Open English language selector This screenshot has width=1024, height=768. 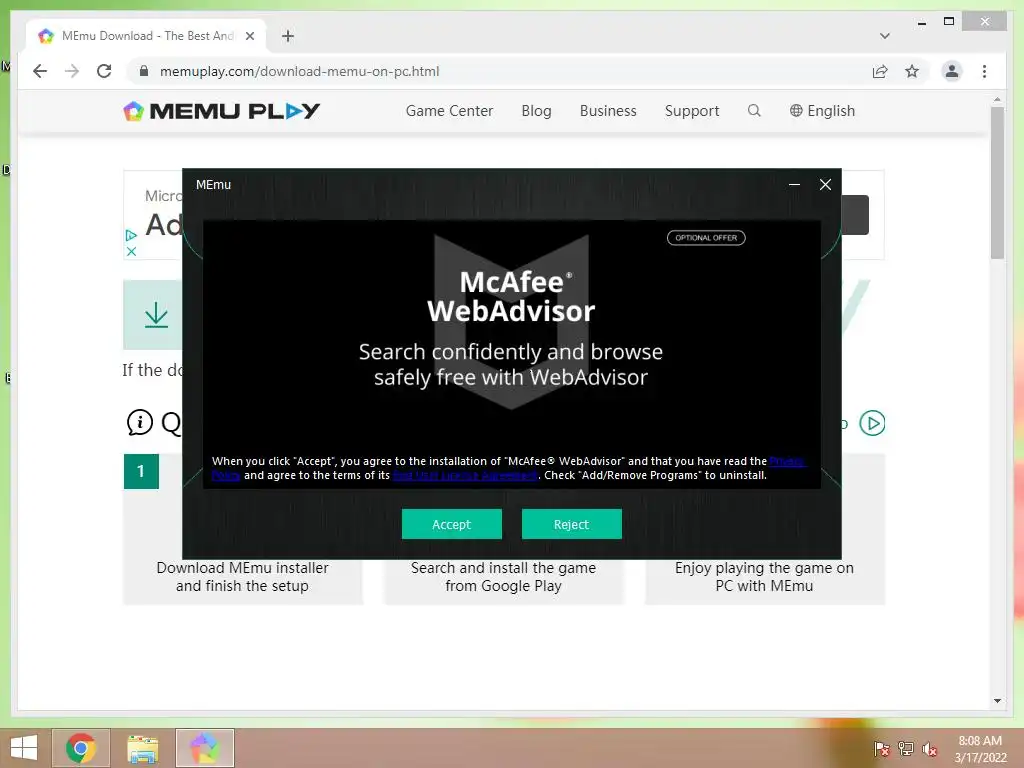pos(822,111)
